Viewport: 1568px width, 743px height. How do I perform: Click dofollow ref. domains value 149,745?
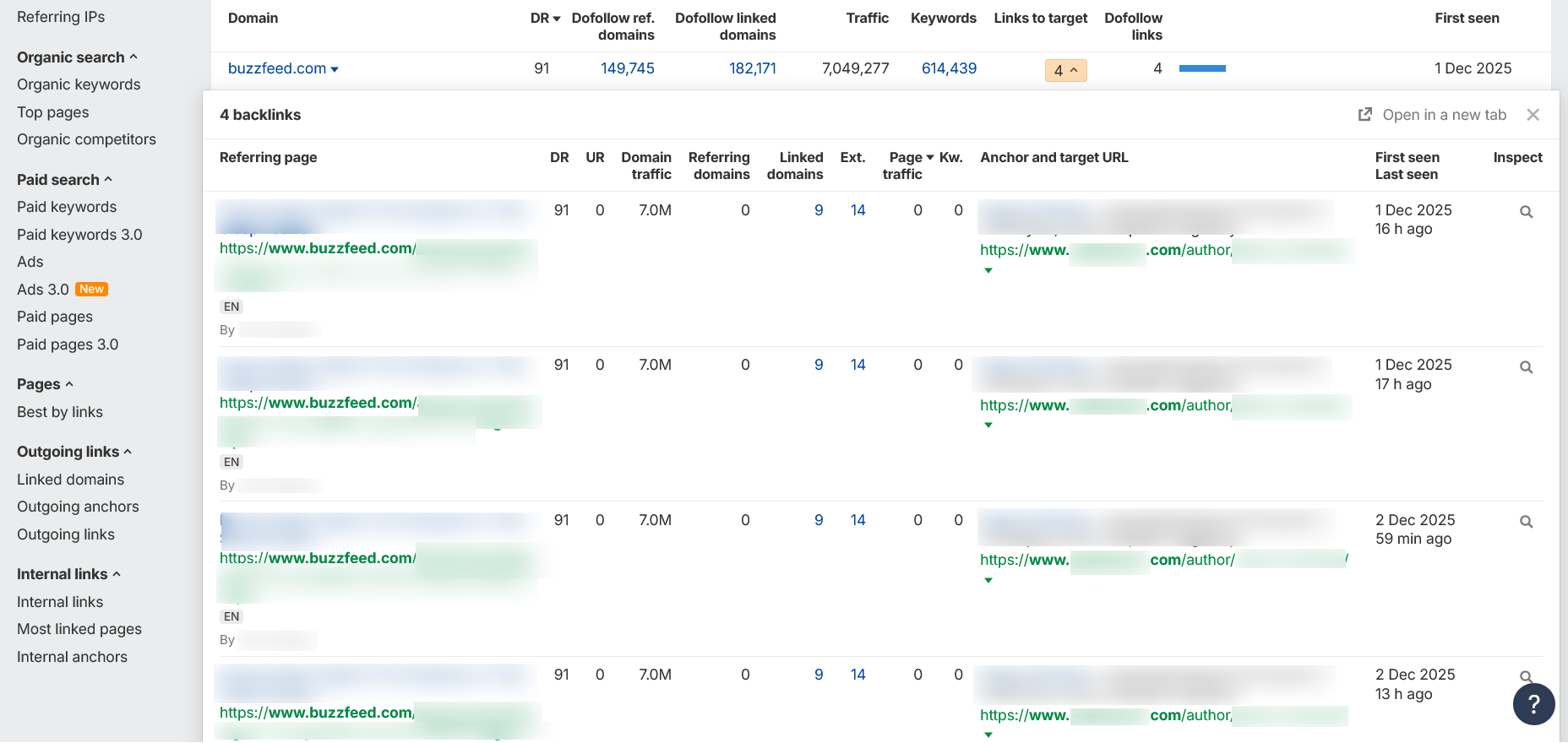628,68
